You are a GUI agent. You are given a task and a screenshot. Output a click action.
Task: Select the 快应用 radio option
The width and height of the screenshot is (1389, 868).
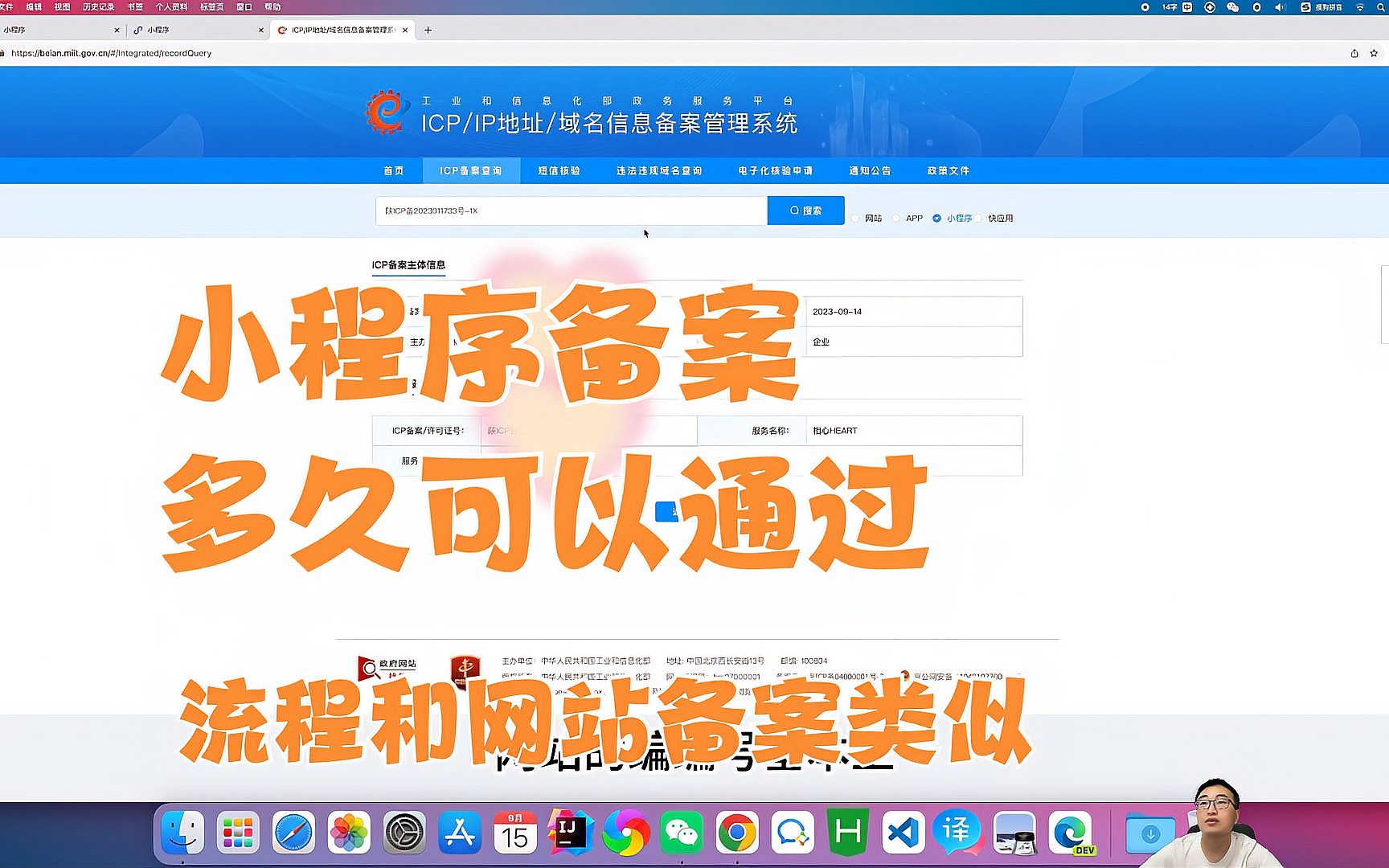click(979, 219)
